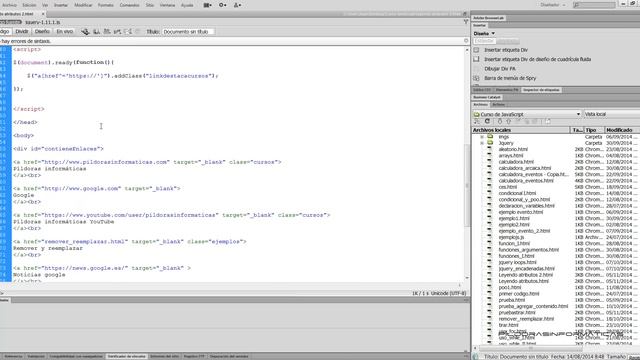640x360 pixels.
Task: Select calculadora.html in file list
Action: click(x=516, y=162)
